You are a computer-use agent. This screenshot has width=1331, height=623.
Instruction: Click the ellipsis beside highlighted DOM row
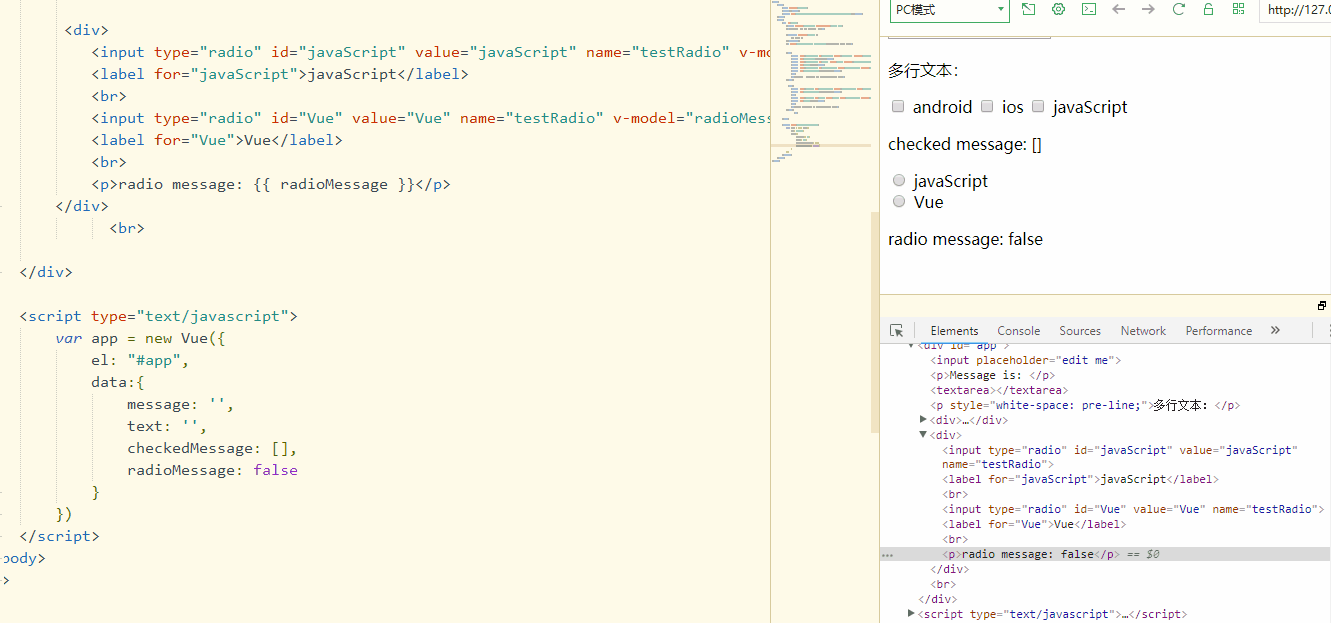[x=887, y=554]
